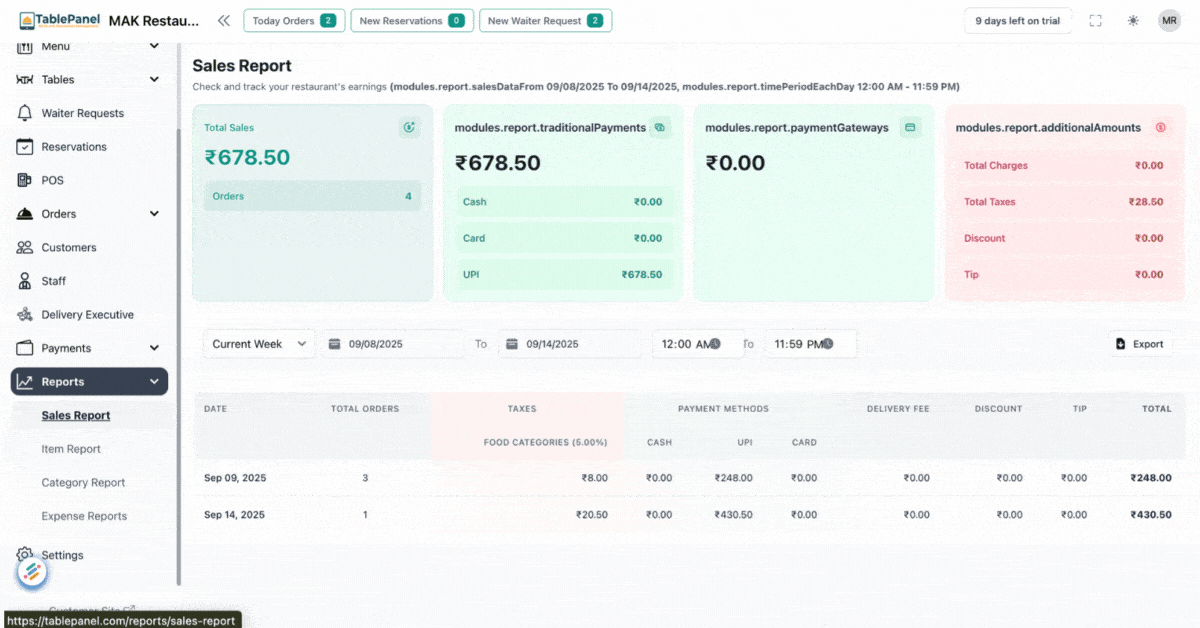The width and height of the screenshot is (1200, 628).
Task: Click the MR avatar in top right
Action: (1169, 20)
